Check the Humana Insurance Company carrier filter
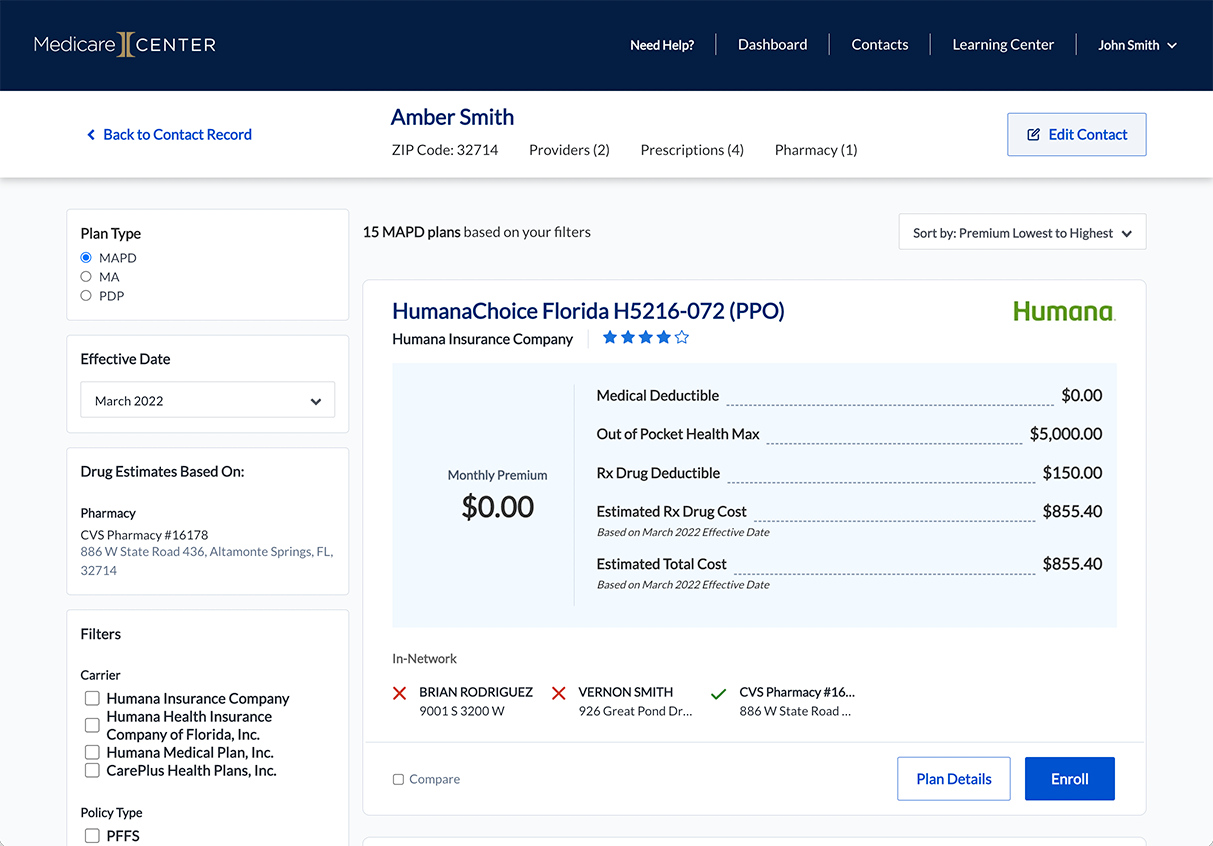1213x846 pixels. pos(92,699)
